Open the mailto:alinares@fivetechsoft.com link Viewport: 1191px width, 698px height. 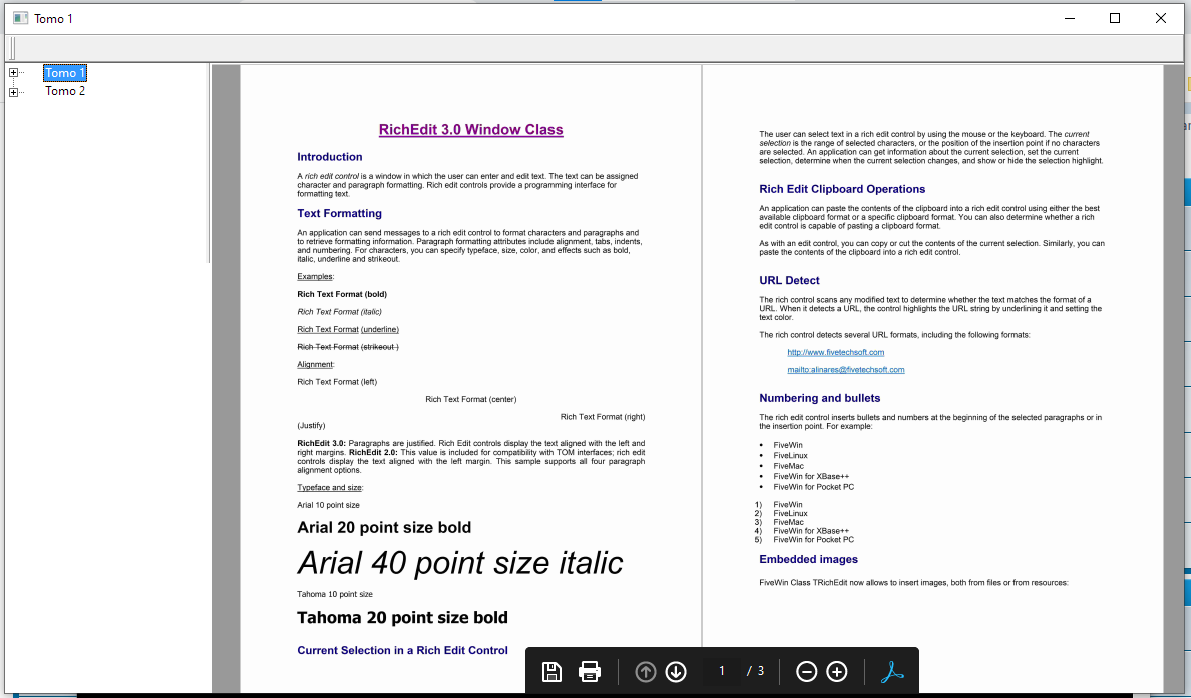pyautogui.click(x=845, y=370)
